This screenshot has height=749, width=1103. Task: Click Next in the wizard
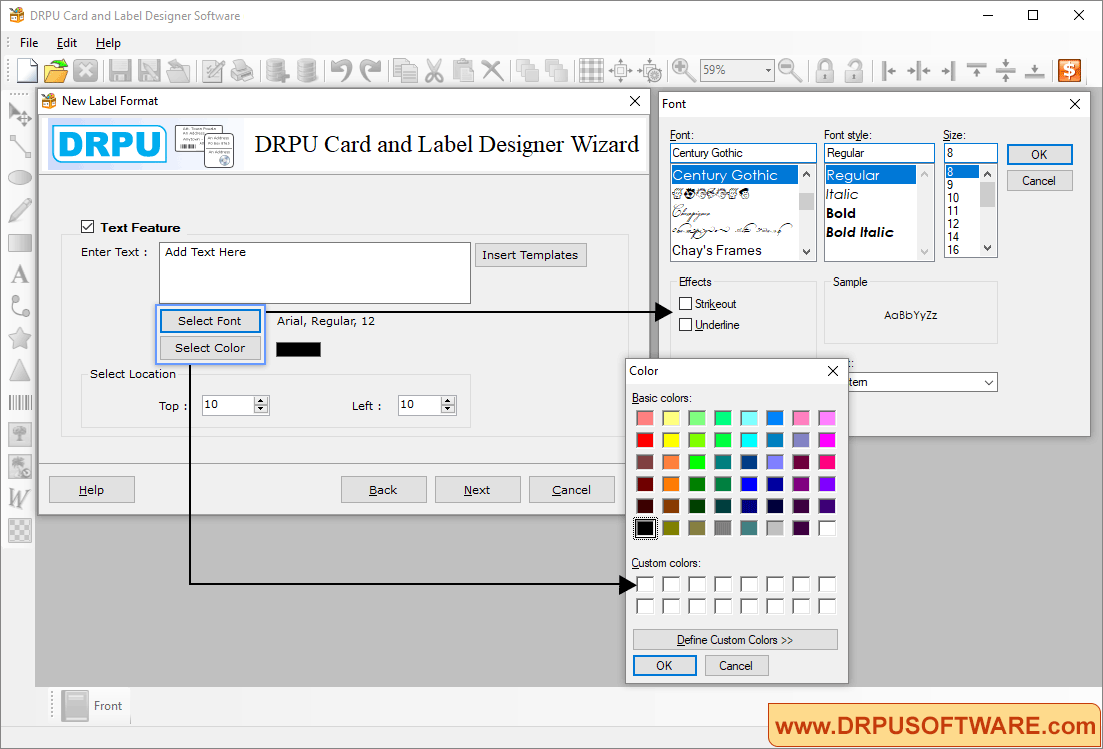pos(477,489)
